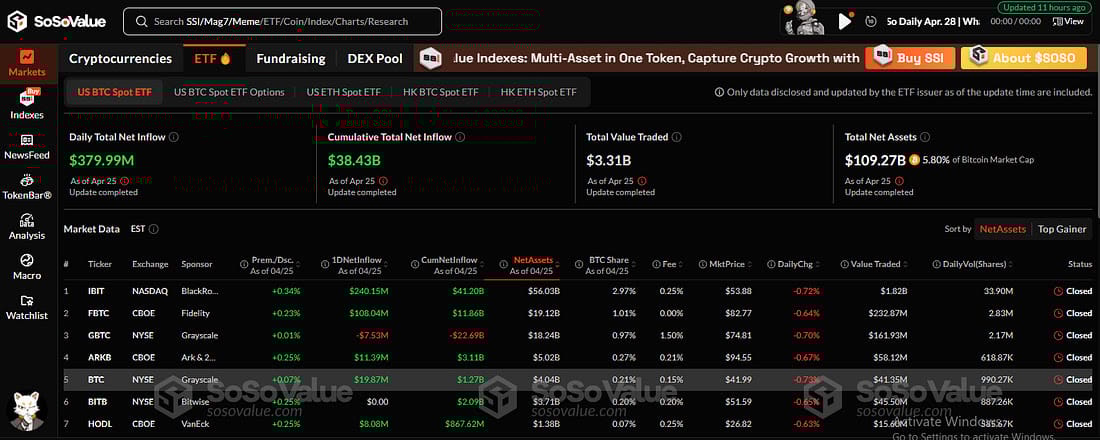The width and height of the screenshot is (1100, 440).
Task: Click info icon beside Cumulative Total Net Inflow
Action: point(460,138)
